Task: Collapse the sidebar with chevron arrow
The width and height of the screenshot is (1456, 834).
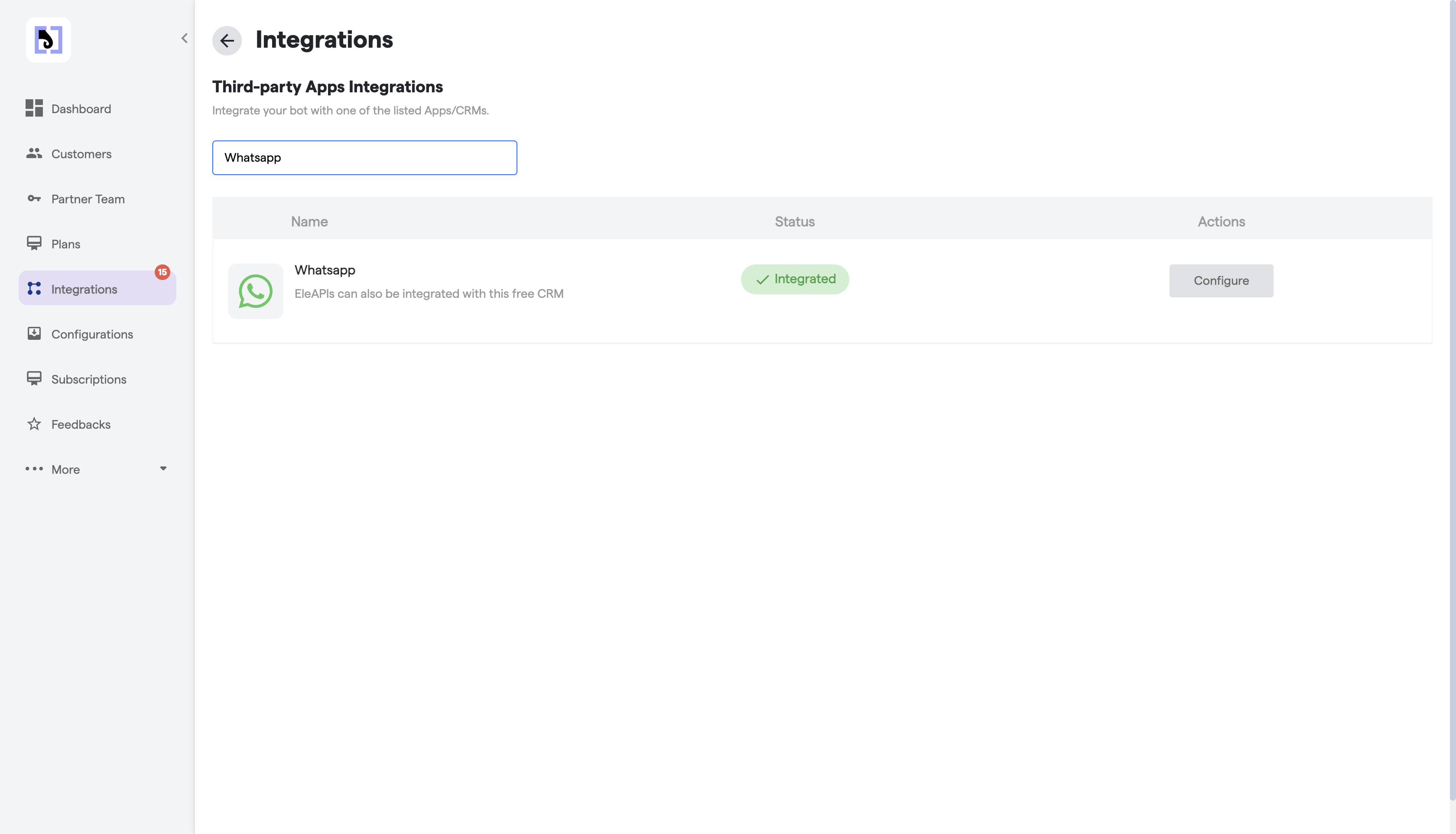Action: click(x=184, y=39)
